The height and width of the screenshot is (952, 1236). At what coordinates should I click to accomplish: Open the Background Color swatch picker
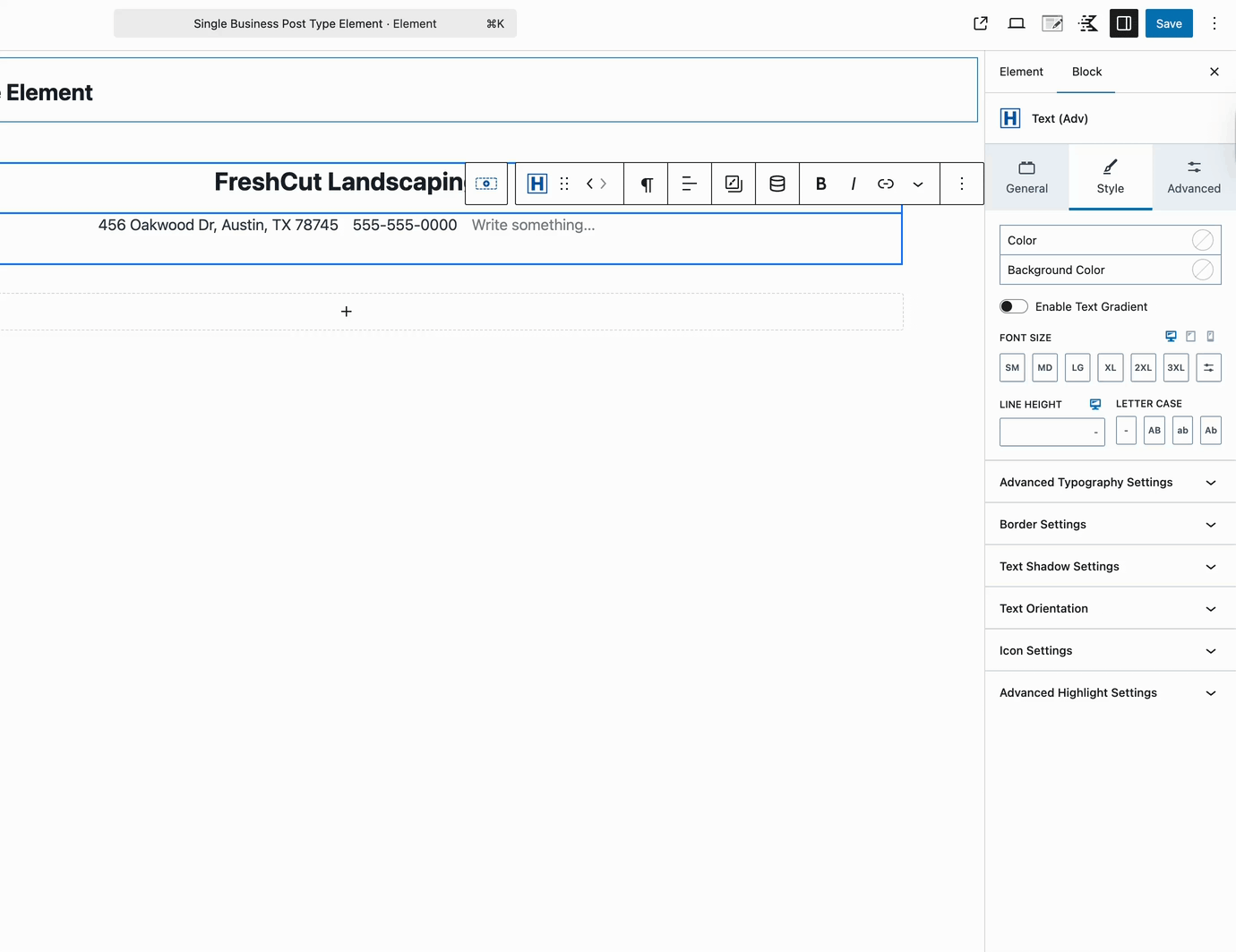pos(1203,270)
